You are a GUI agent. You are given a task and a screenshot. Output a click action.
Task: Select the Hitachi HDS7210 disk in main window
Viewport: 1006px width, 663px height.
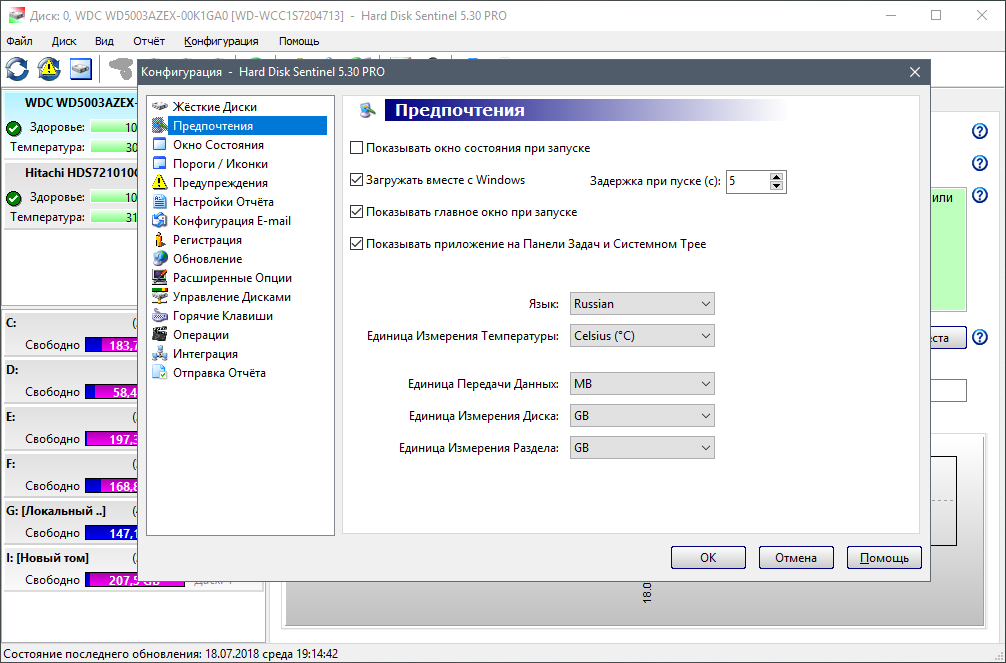(72, 196)
